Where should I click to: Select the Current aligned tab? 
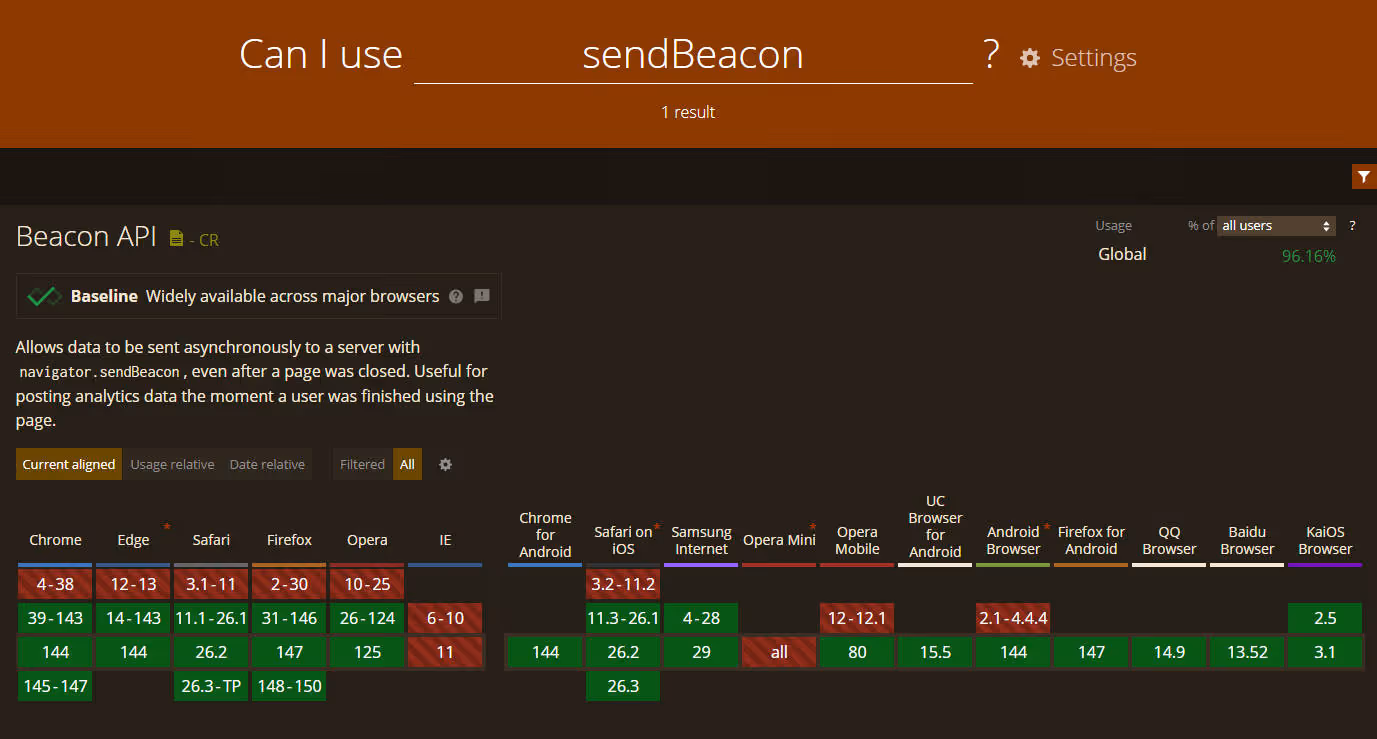[69, 464]
